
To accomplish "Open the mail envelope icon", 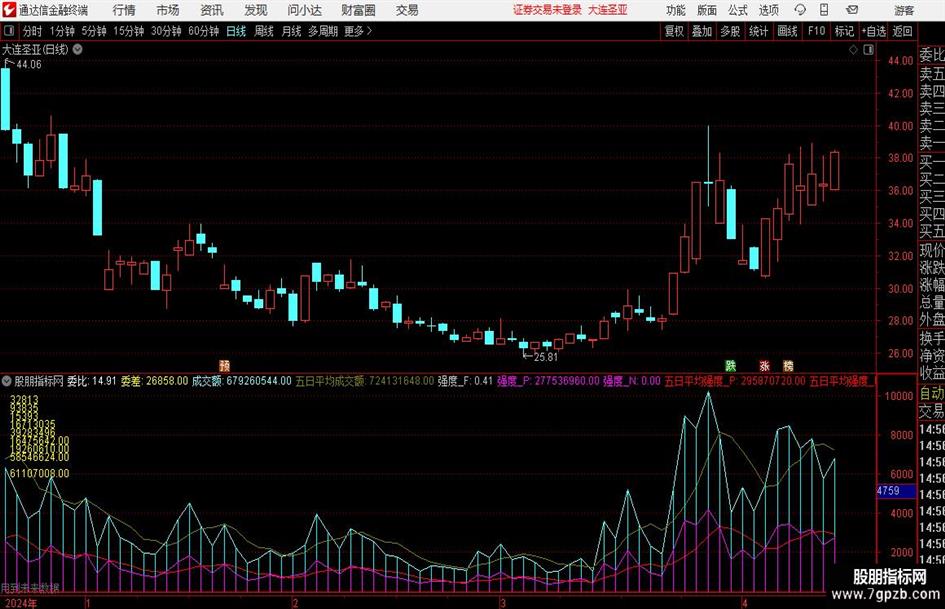I will (852, 10).
